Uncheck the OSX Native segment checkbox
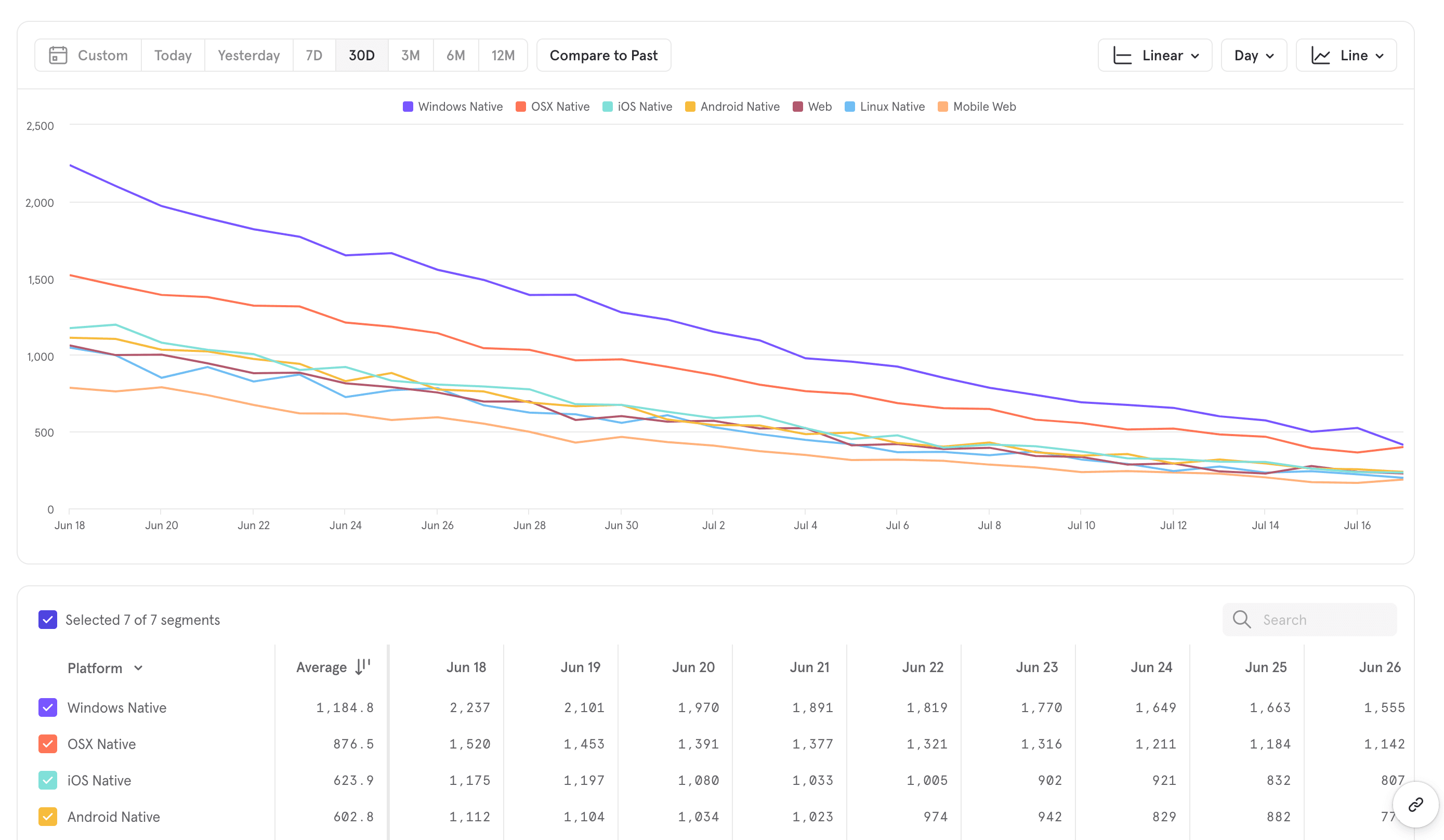The image size is (1444, 840). pos(47,744)
